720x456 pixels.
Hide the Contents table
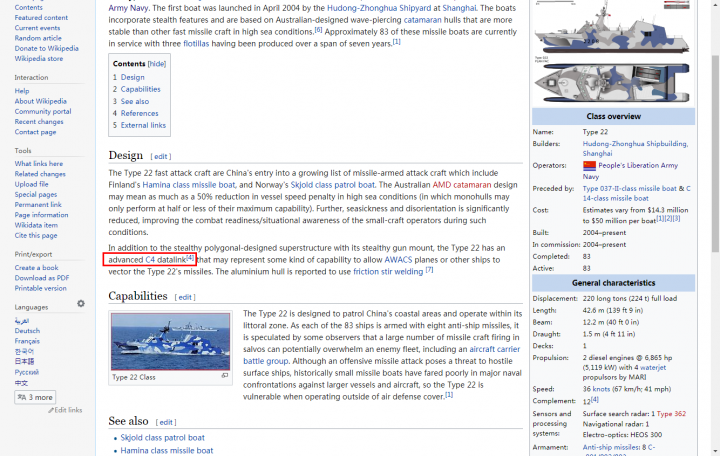point(157,64)
